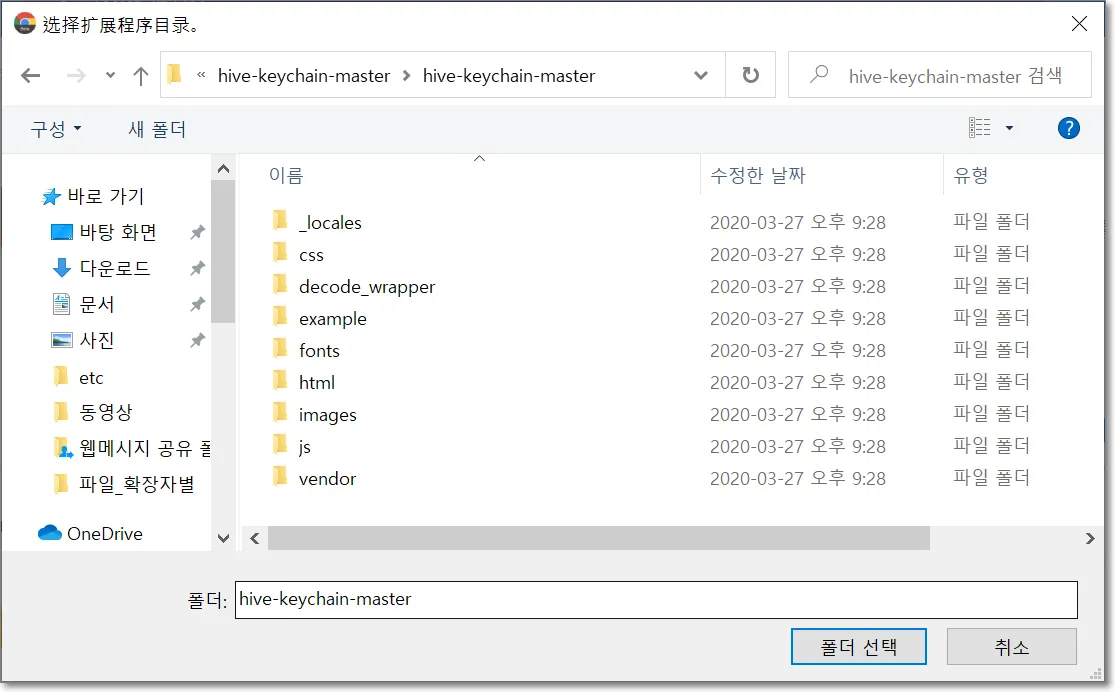
Task: Sort by 수정한 날짜 column
Action: (x=757, y=175)
